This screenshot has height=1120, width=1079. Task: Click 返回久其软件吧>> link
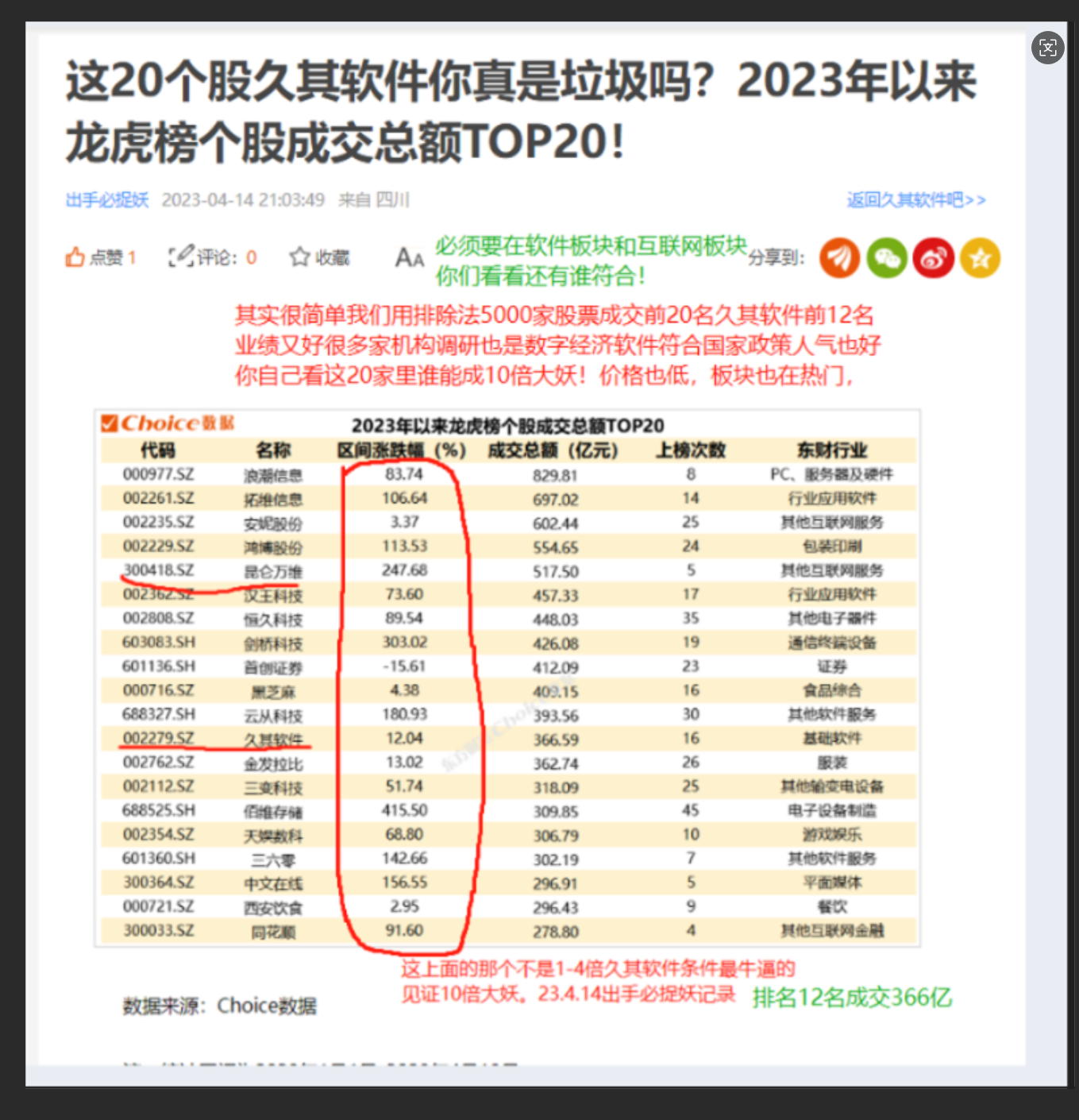[916, 199]
